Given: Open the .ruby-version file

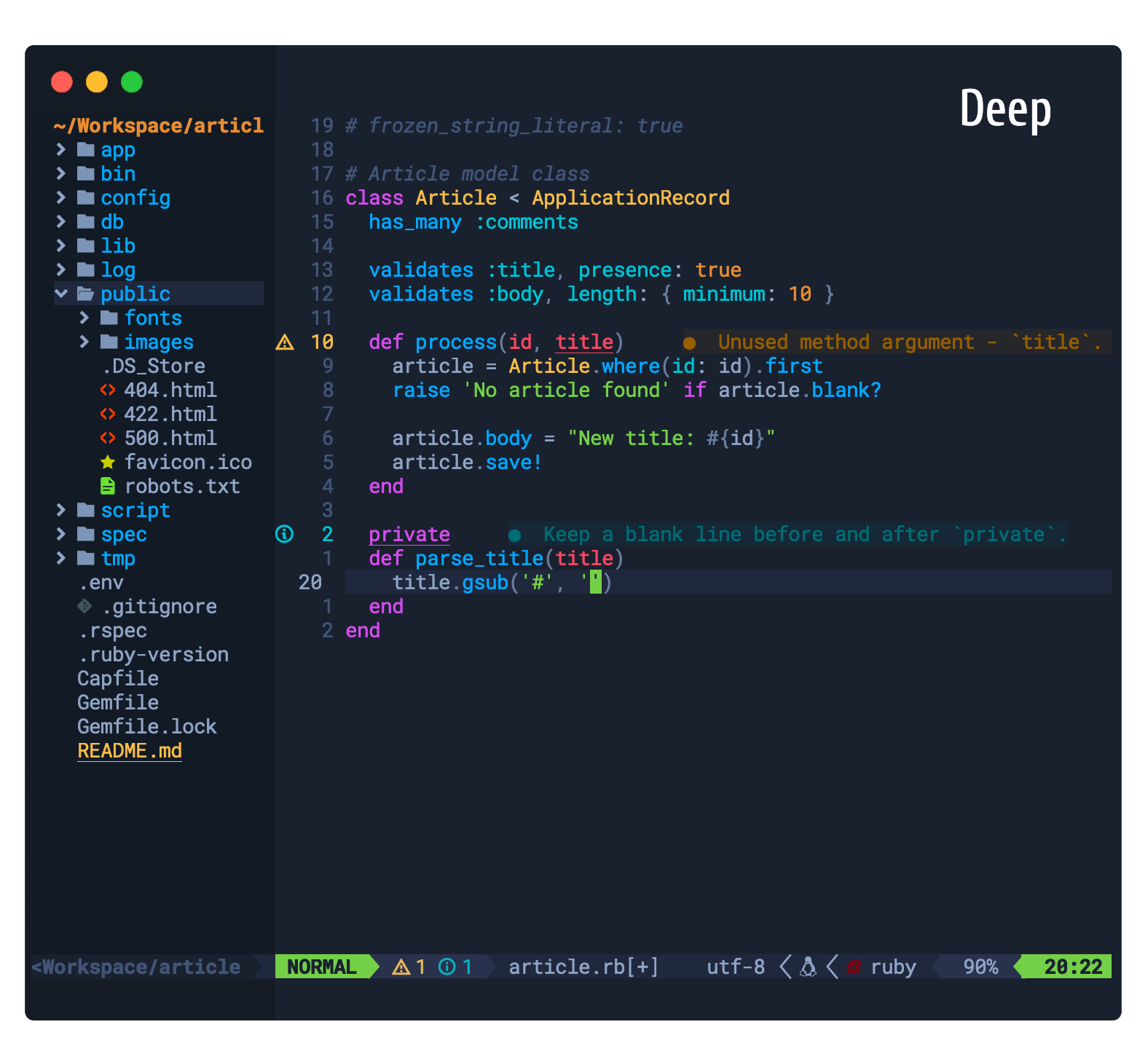Looking at the screenshot, I should point(154,654).
